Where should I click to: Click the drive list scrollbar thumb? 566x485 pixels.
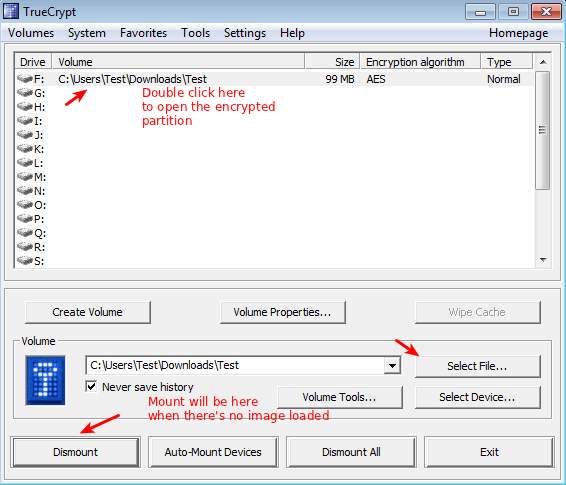pos(542,130)
